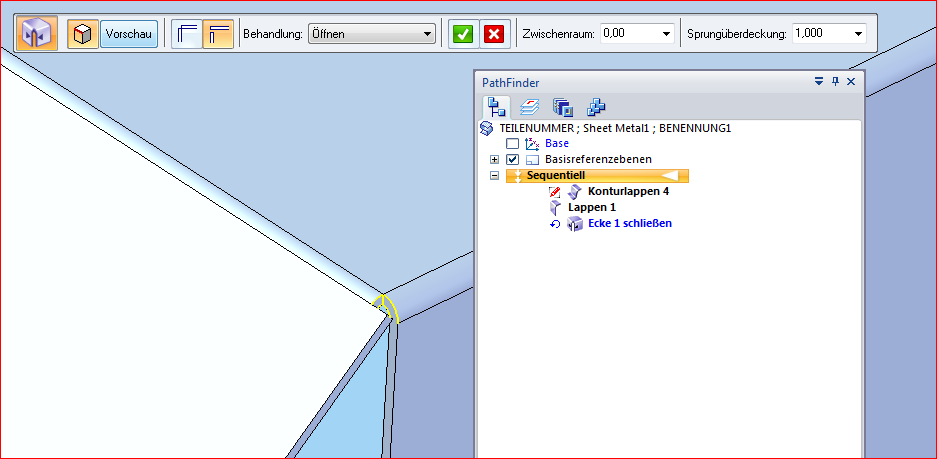Select the Basisreferenzebenen tree entry
The height and width of the screenshot is (459, 937).
pos(598,160)
